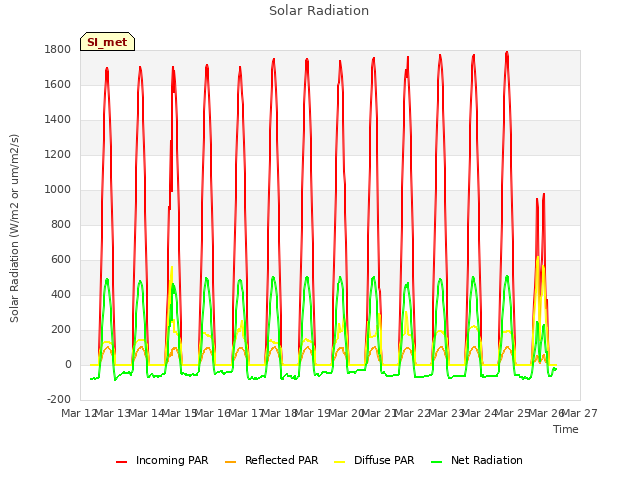The image size is (640, 480).
Task: Click the 800 y-axis tick label
Action: click(61, 224)
